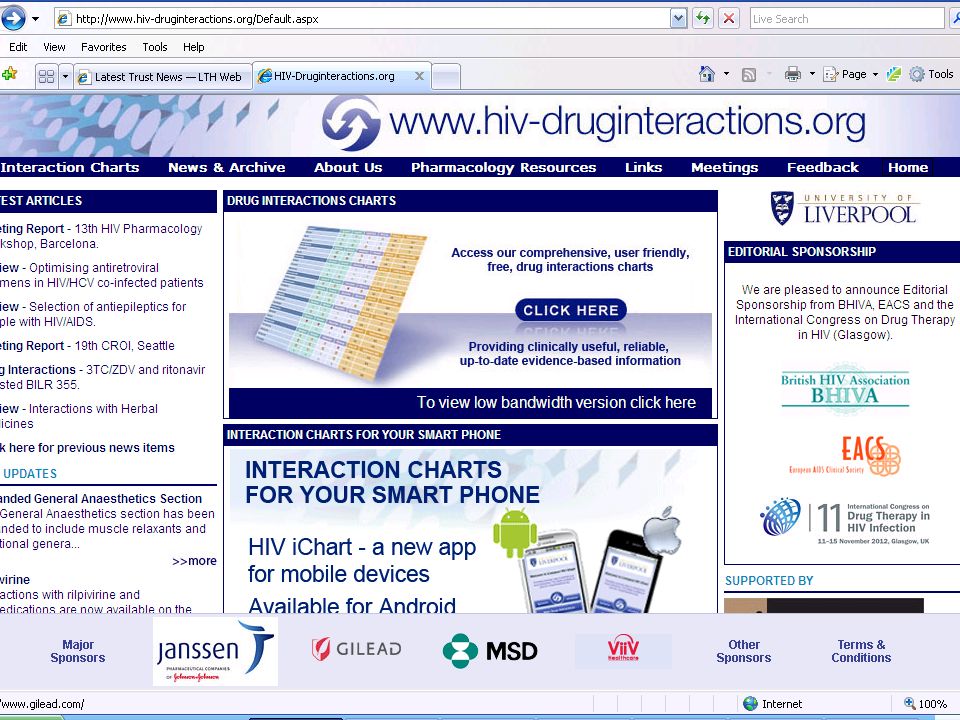Open the Tools gear toolbar button
This screenshot has height=720, width=960.
click(932, 74)
